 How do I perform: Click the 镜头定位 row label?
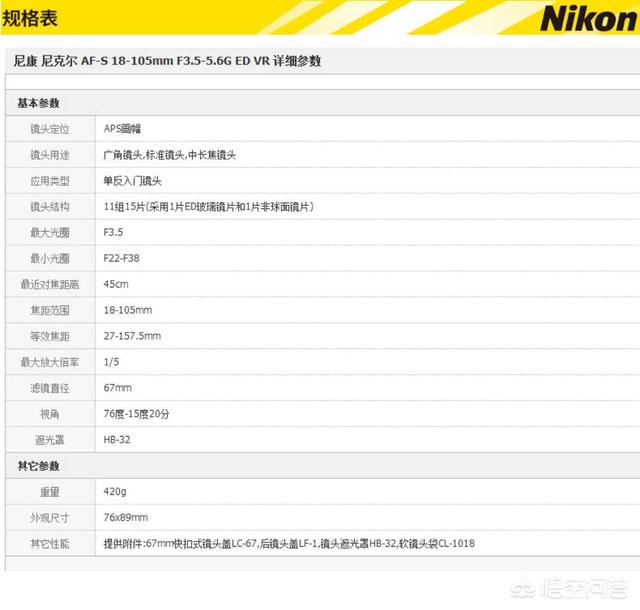(50, 129)
